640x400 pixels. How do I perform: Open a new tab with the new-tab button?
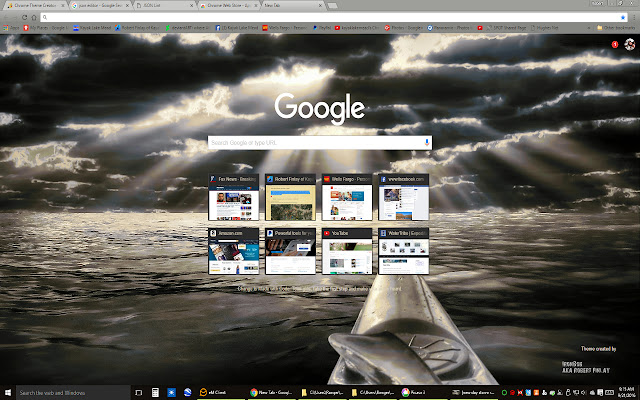pyautogui.click(x=332, y=6)
